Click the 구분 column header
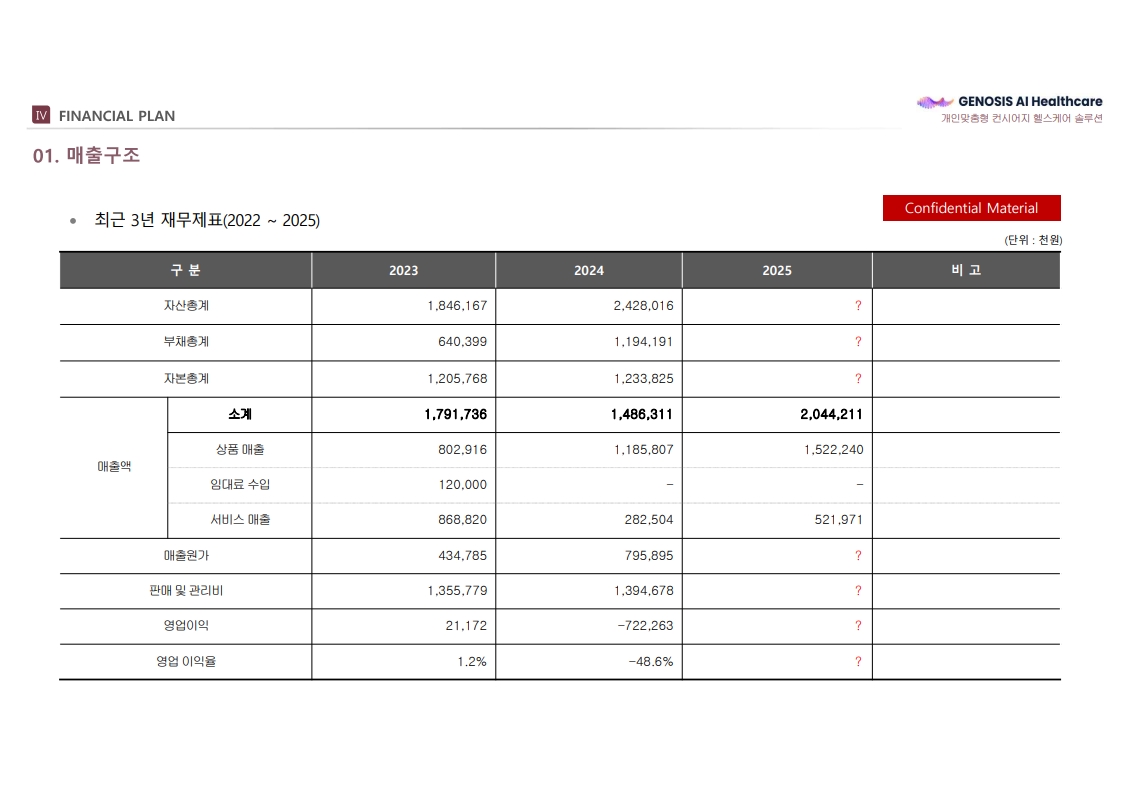Image resolution: width=1121 pixels, height=793 pixels. tap(185, 270)
